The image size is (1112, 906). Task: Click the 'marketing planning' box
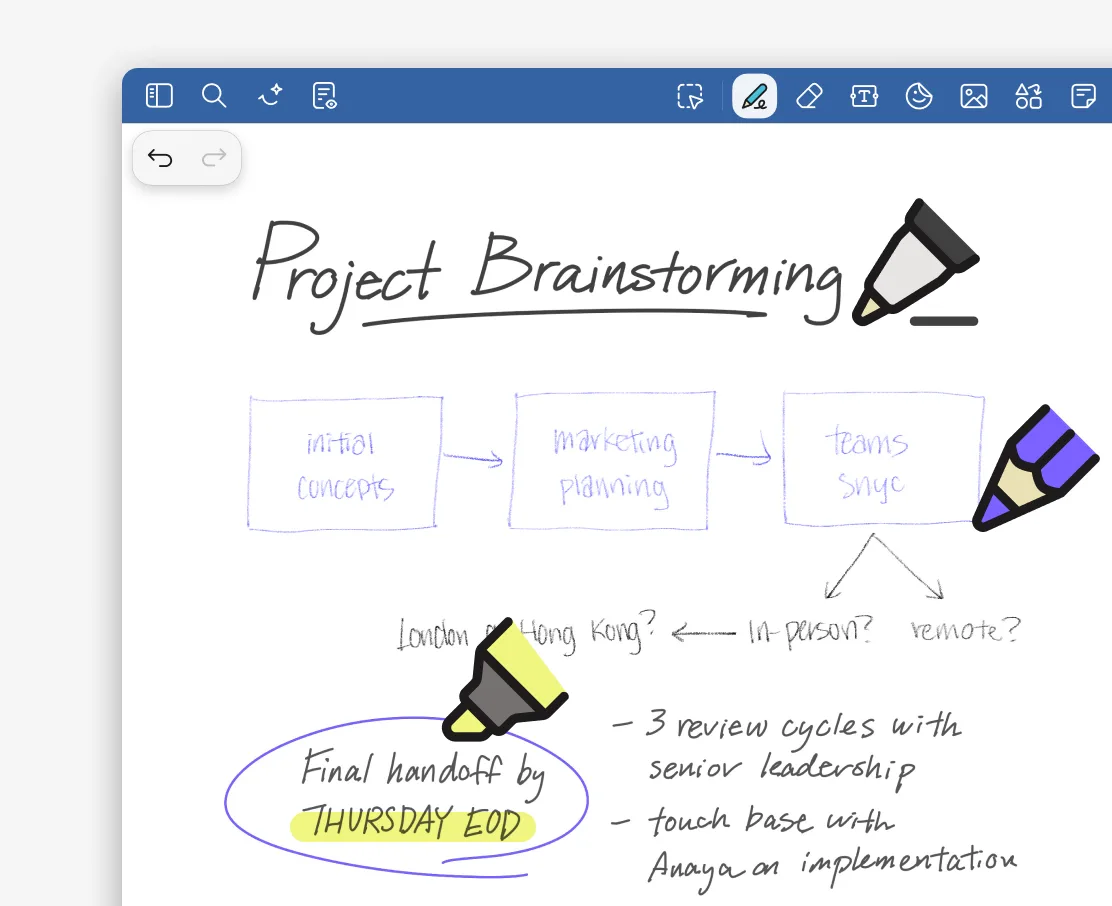click(612, 461)
